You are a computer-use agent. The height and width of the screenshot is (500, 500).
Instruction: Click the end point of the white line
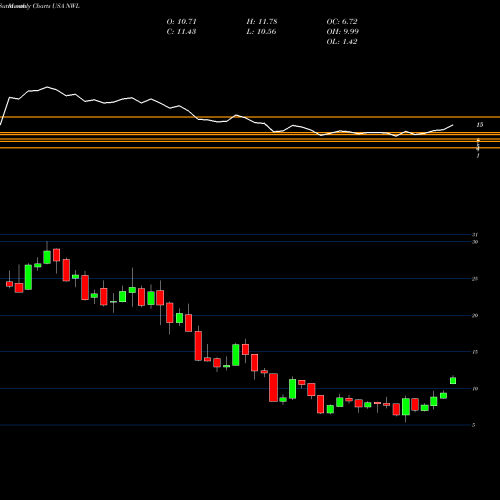[453, 125]
